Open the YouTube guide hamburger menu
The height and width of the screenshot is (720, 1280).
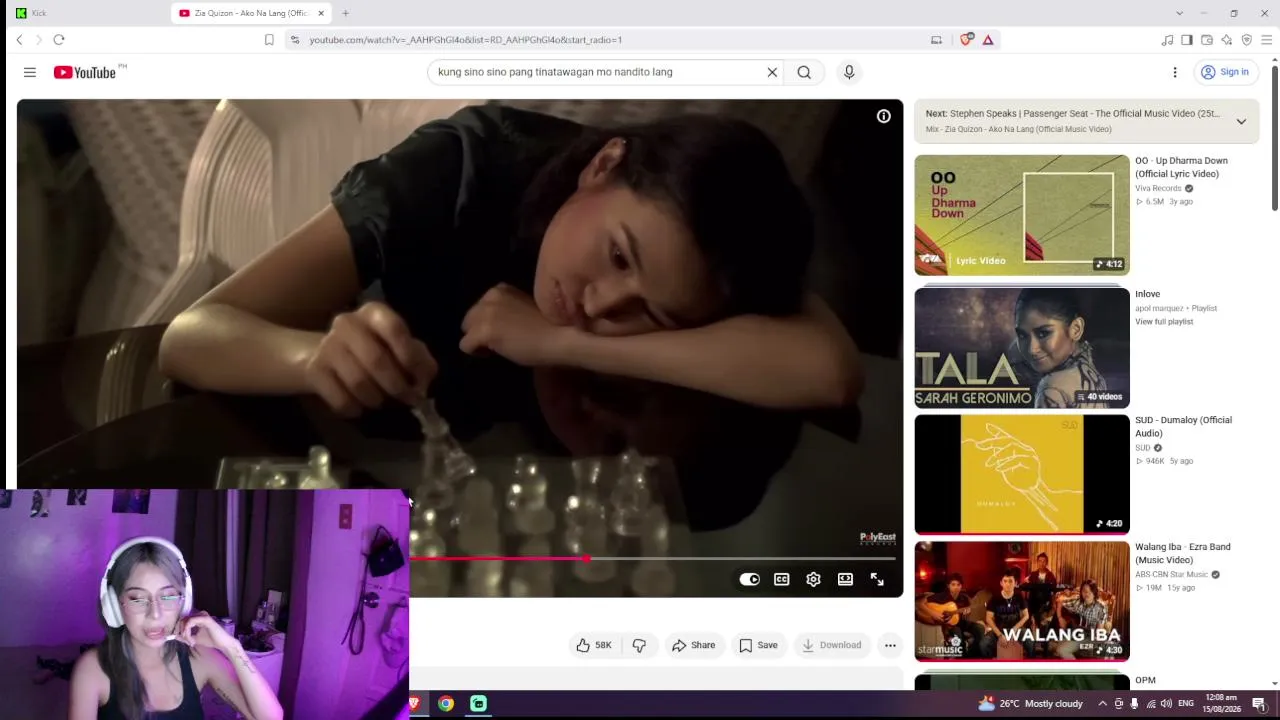point(30,72)
